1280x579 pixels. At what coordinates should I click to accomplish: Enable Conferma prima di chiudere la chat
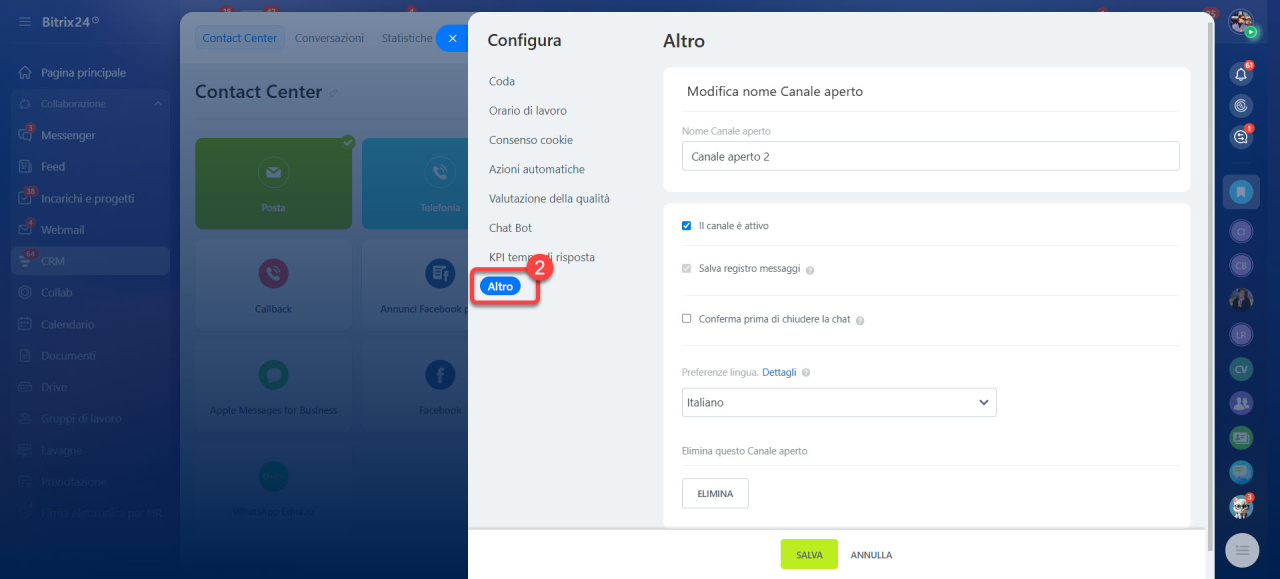[x=686, y=319]
